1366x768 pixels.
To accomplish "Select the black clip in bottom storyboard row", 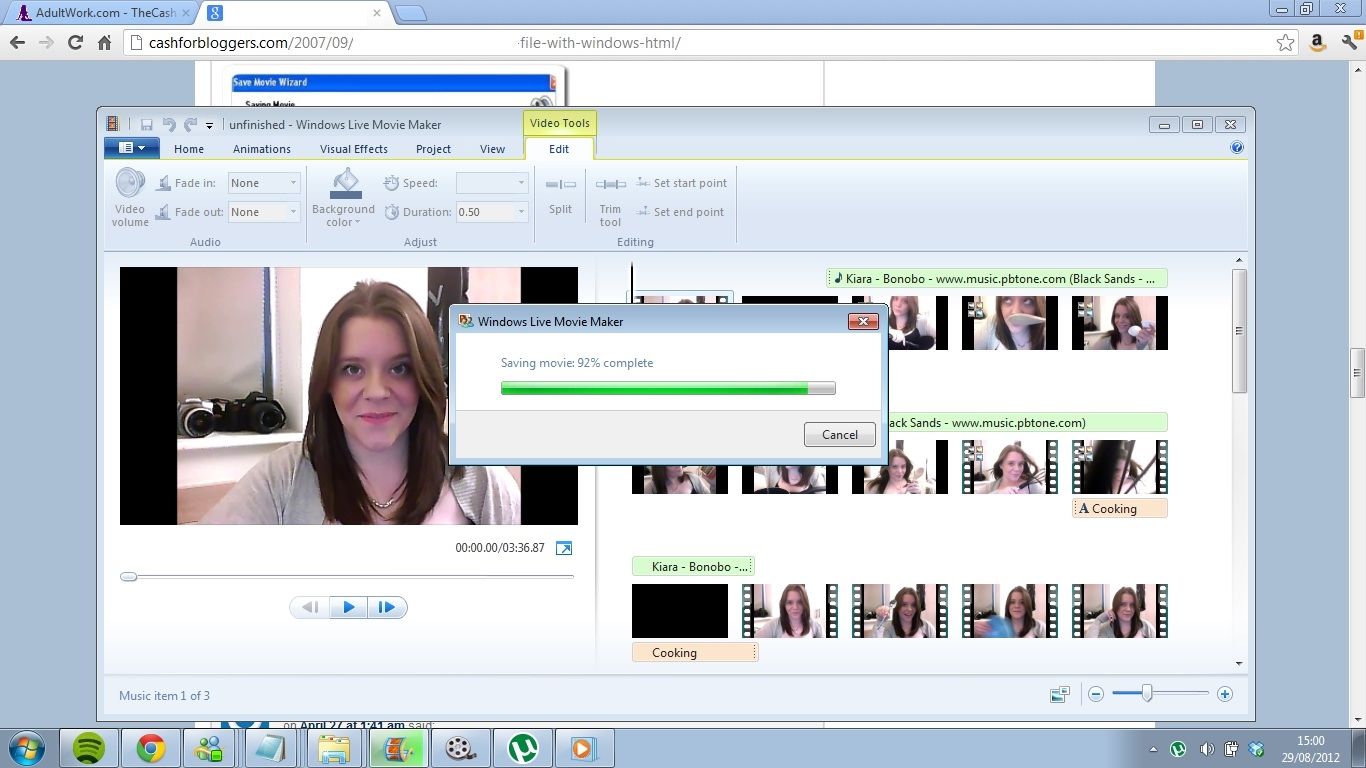I will click(680, 611).
